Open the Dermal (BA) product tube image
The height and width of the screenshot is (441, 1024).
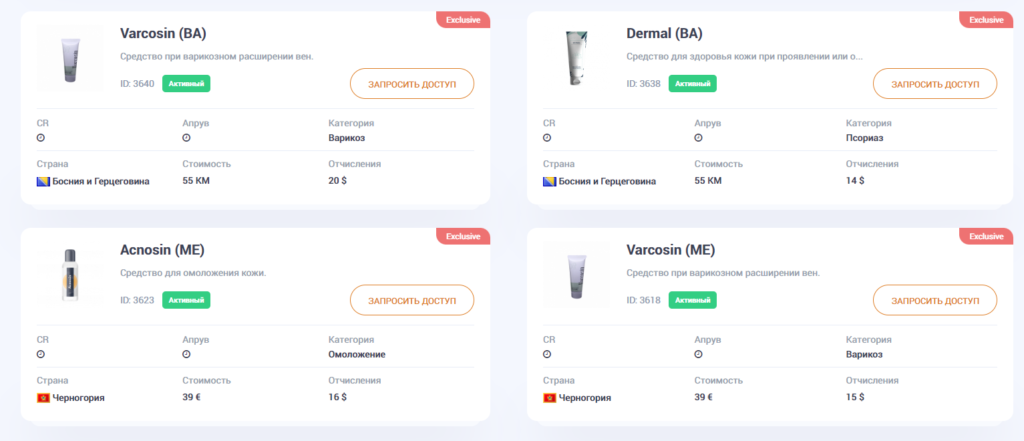coord(576,59)
